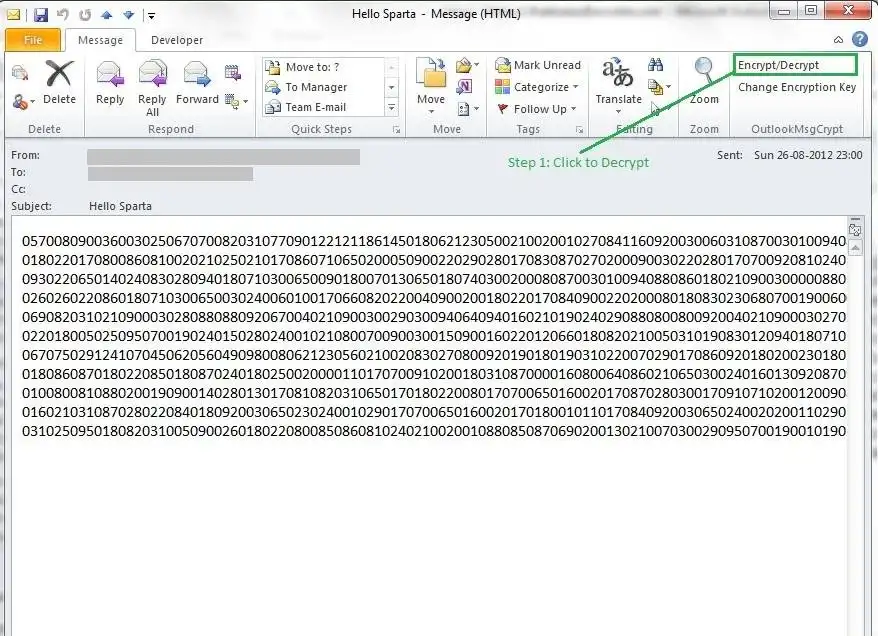Open the Categorize dropdown
The height and width of the screenshot is (636, 878).
[x=537, y=87]
